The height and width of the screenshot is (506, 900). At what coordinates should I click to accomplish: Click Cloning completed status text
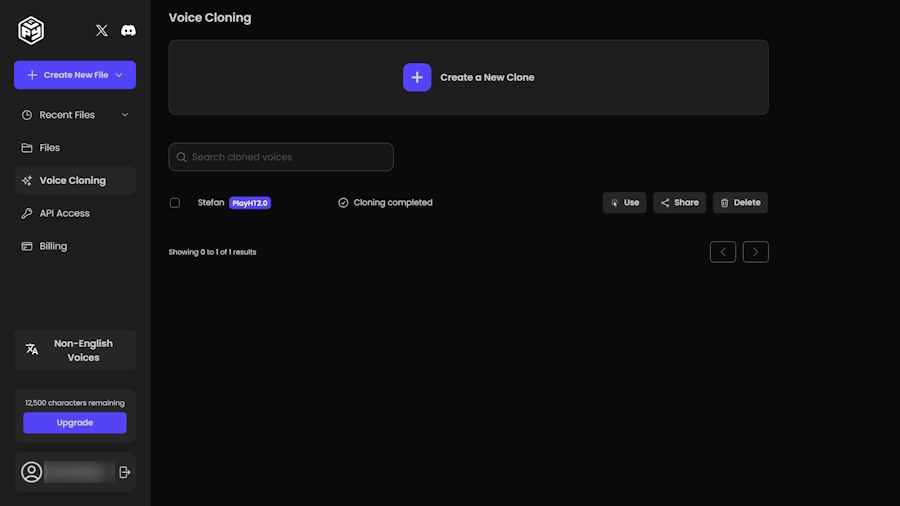(x=393, y=203)
